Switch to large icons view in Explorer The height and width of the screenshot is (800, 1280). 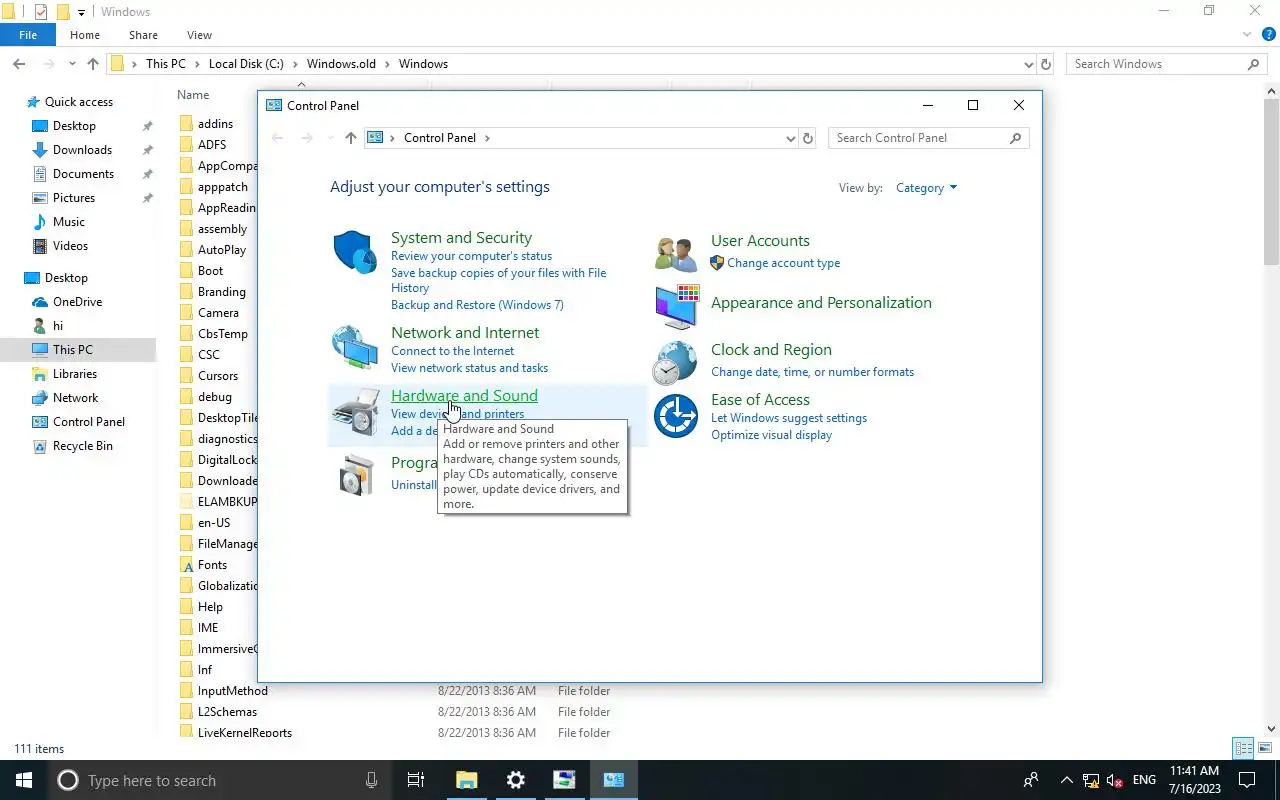1265,748
